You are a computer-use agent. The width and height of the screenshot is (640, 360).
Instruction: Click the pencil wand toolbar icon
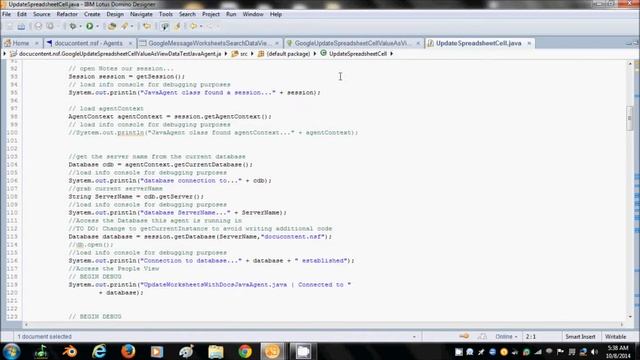coord(124,27)
